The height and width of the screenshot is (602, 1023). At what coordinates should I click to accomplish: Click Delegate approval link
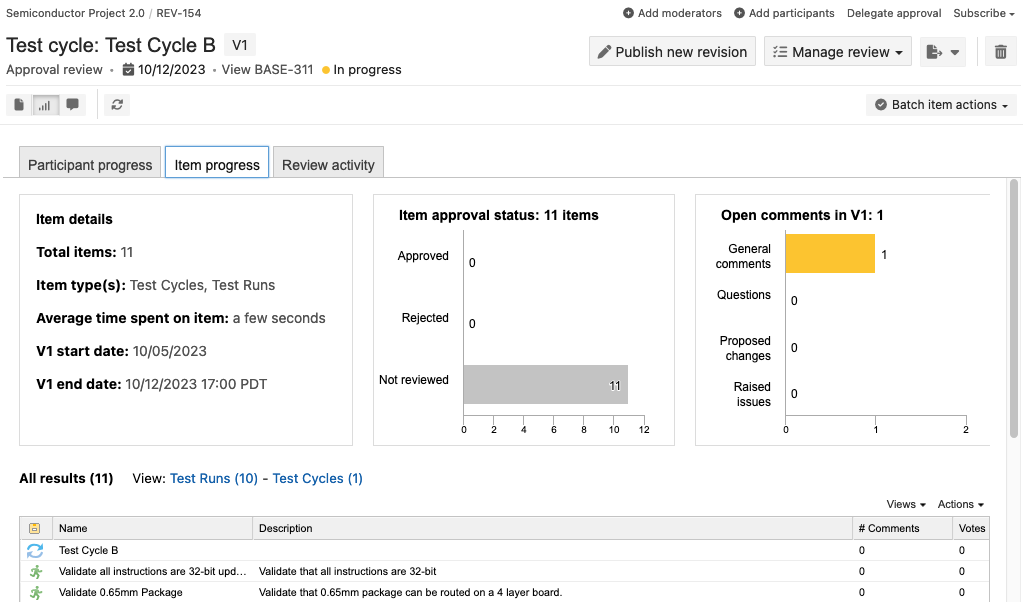(x=894, y=13)
